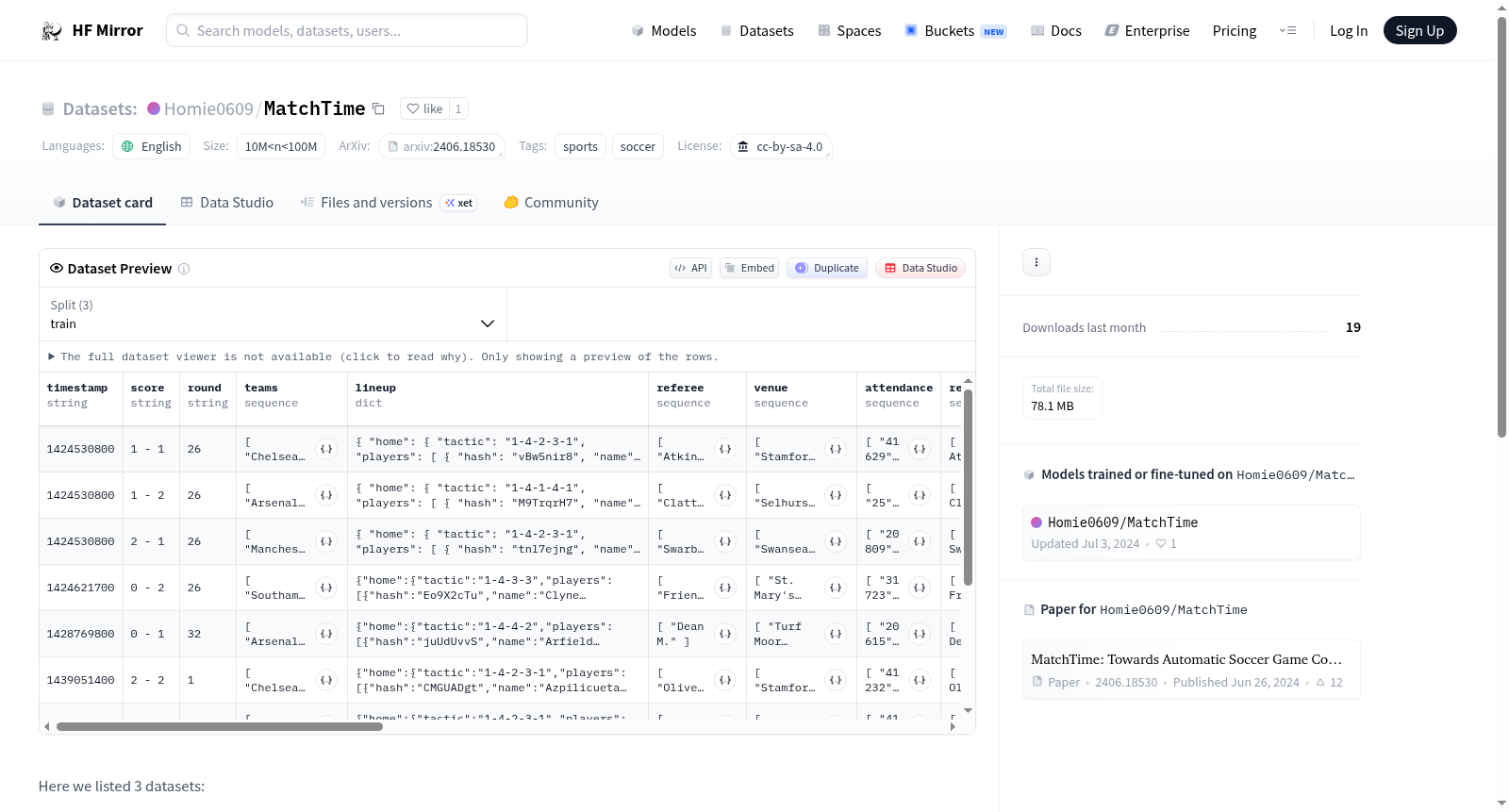Open the dataset options three-dot menu
The image size is (1509, 812).
tap(1036, 262)
